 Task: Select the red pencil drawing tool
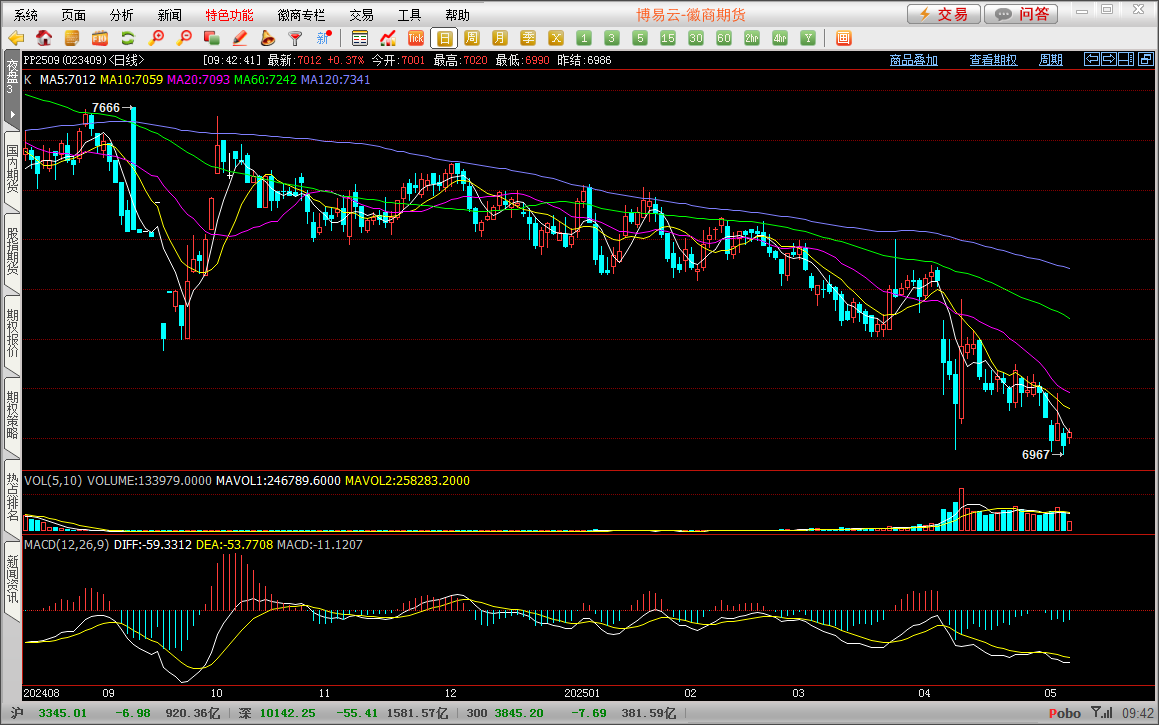pyautogui.click(x=239, y=38)
